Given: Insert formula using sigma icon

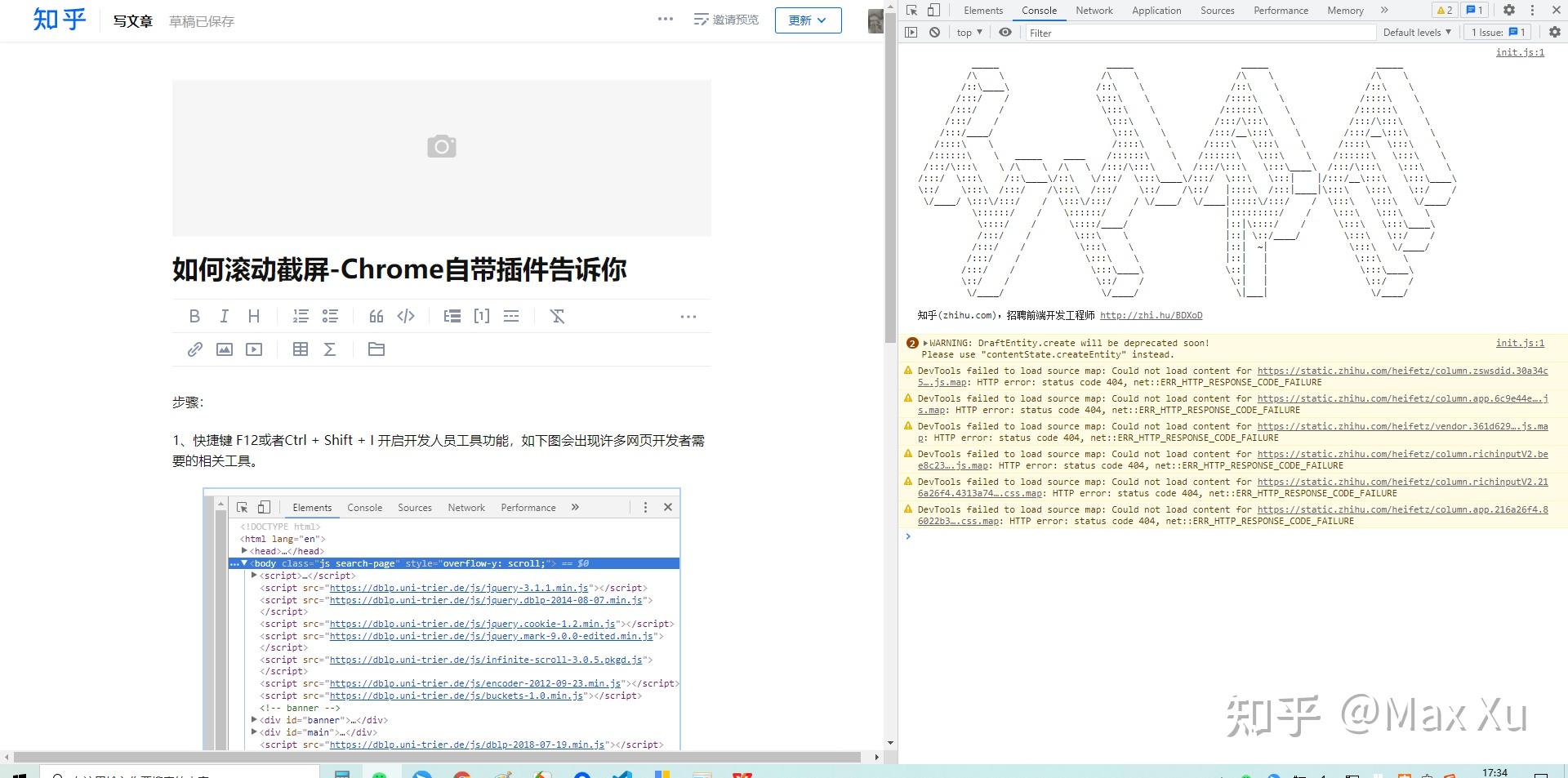Looking at the screenshot, I should pos(330,349).
